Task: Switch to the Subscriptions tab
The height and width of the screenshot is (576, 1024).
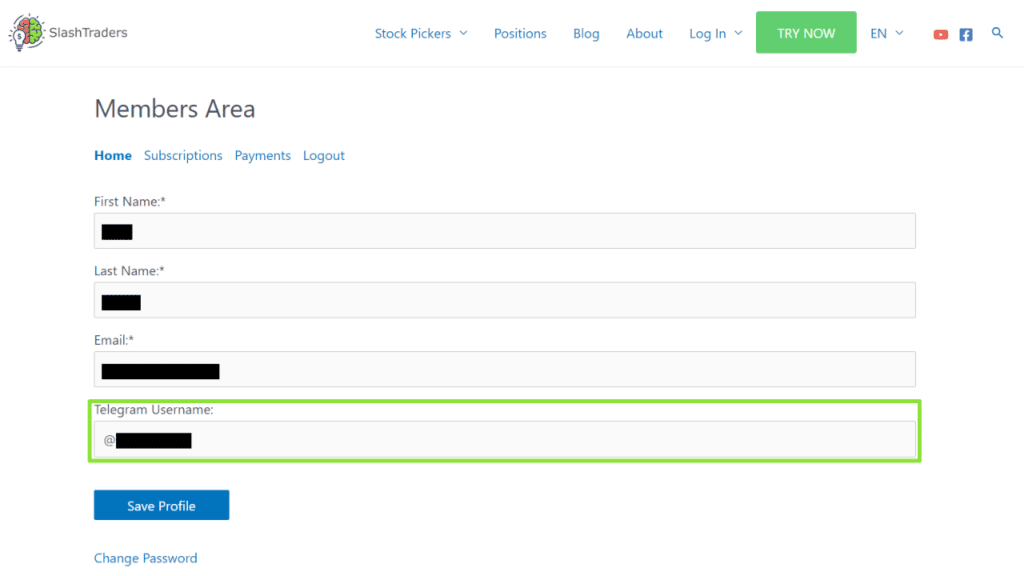Action: click(183, 156)
